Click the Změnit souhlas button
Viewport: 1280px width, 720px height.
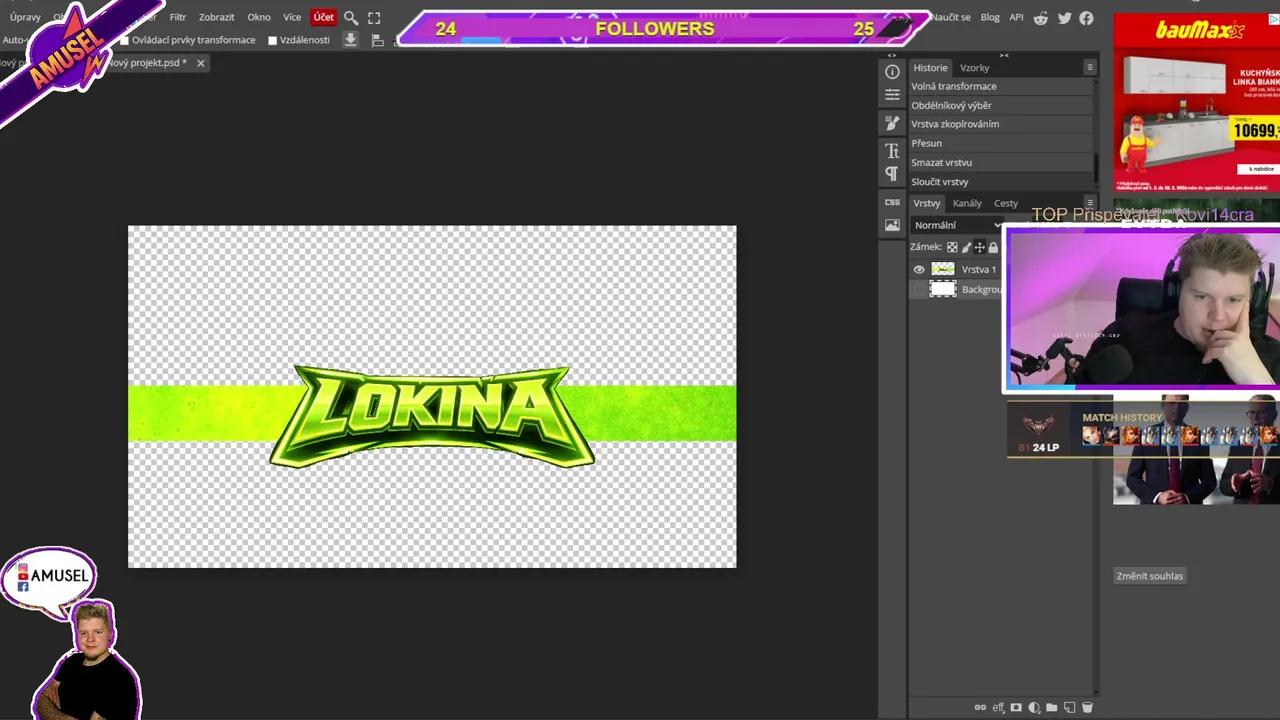tap(1150, 576)
